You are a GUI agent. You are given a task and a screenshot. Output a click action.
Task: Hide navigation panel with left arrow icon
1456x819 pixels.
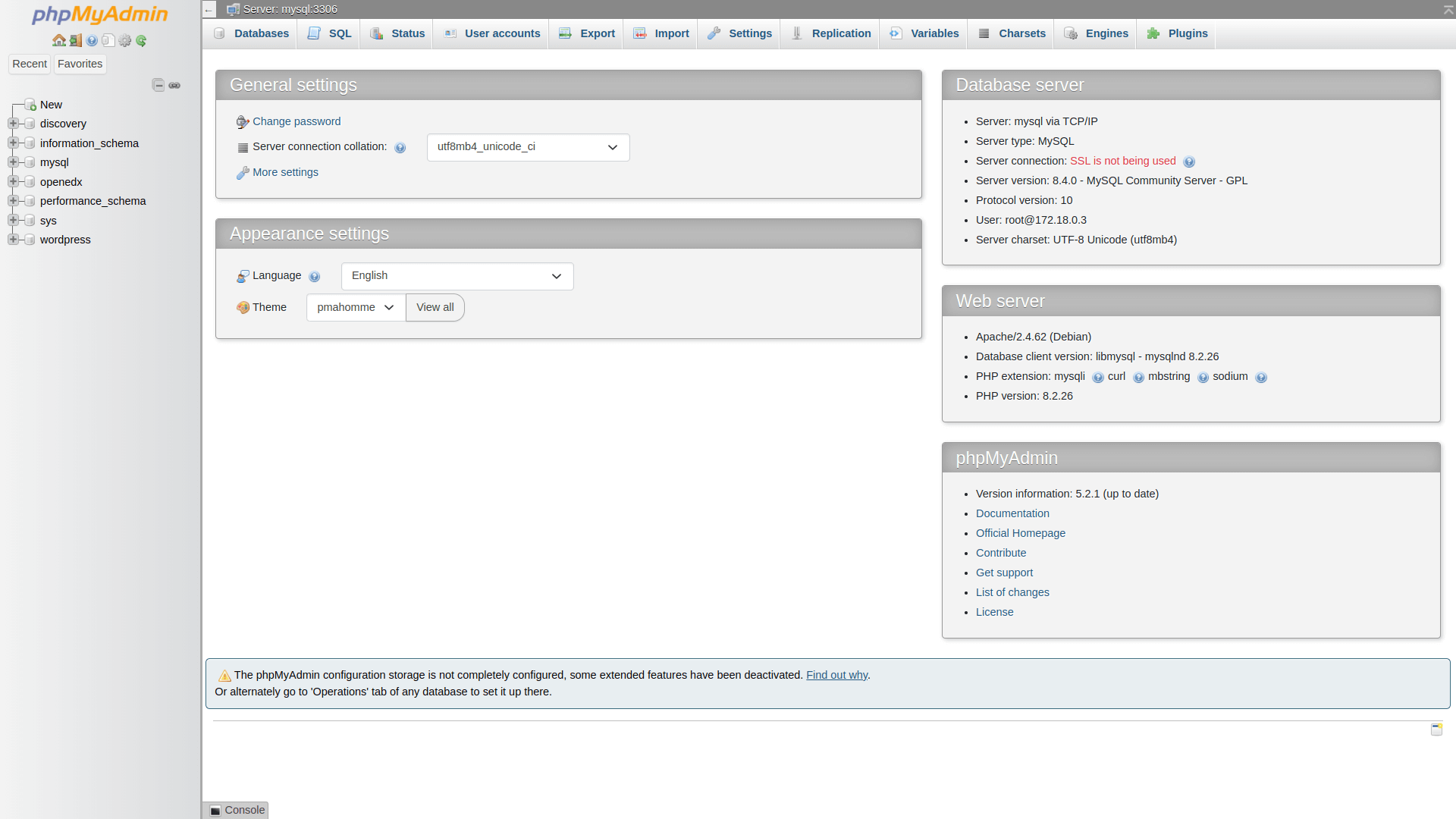coord(209,9)
